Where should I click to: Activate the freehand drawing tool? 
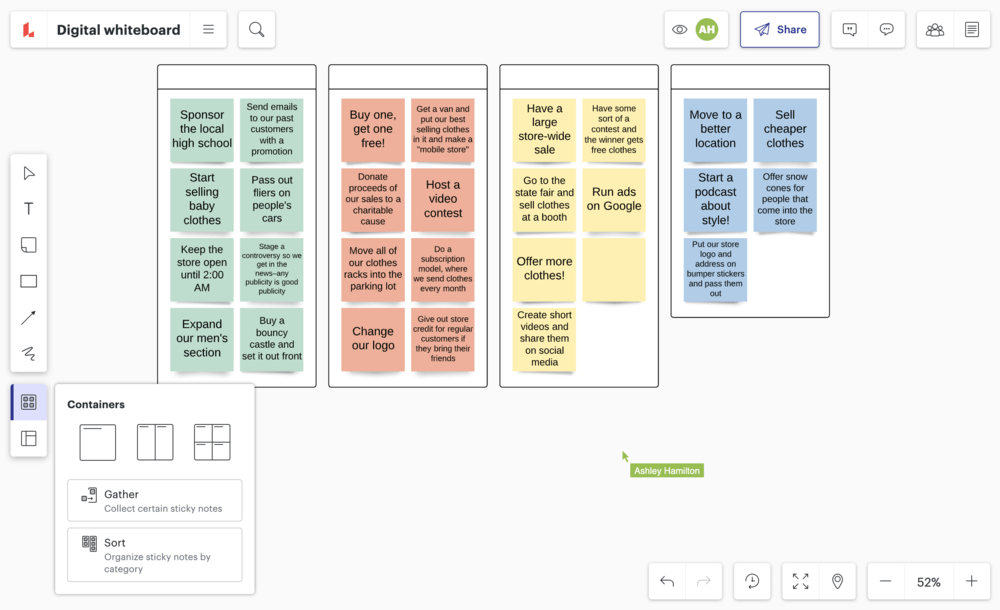(28, 352)
